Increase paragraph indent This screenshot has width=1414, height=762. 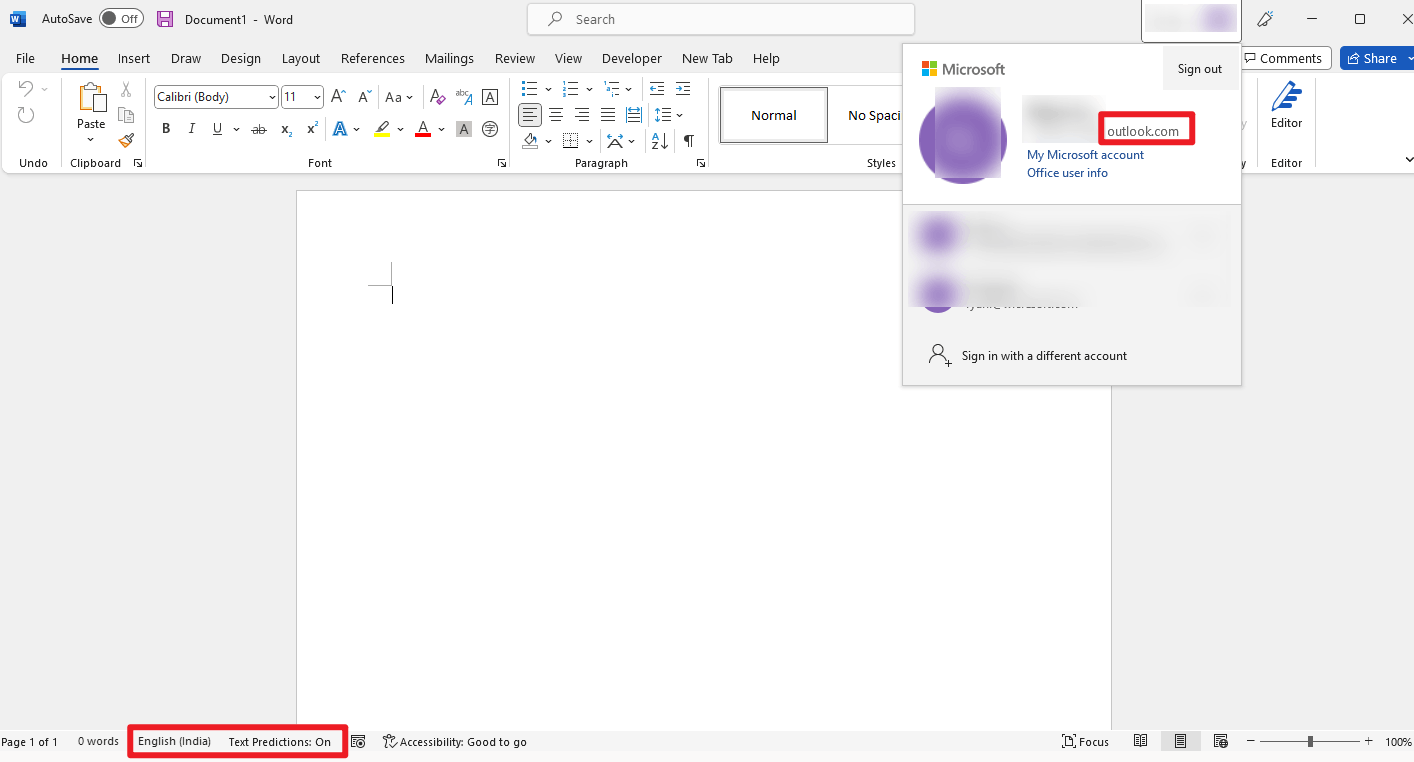point(683,89)
